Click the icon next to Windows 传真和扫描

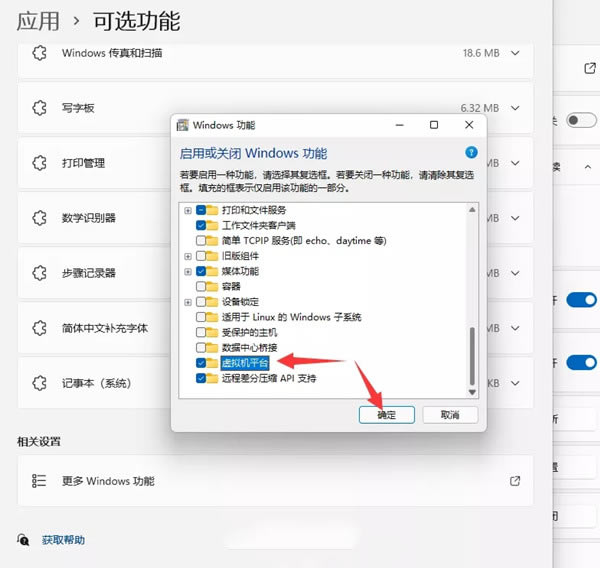click(39, 53)
